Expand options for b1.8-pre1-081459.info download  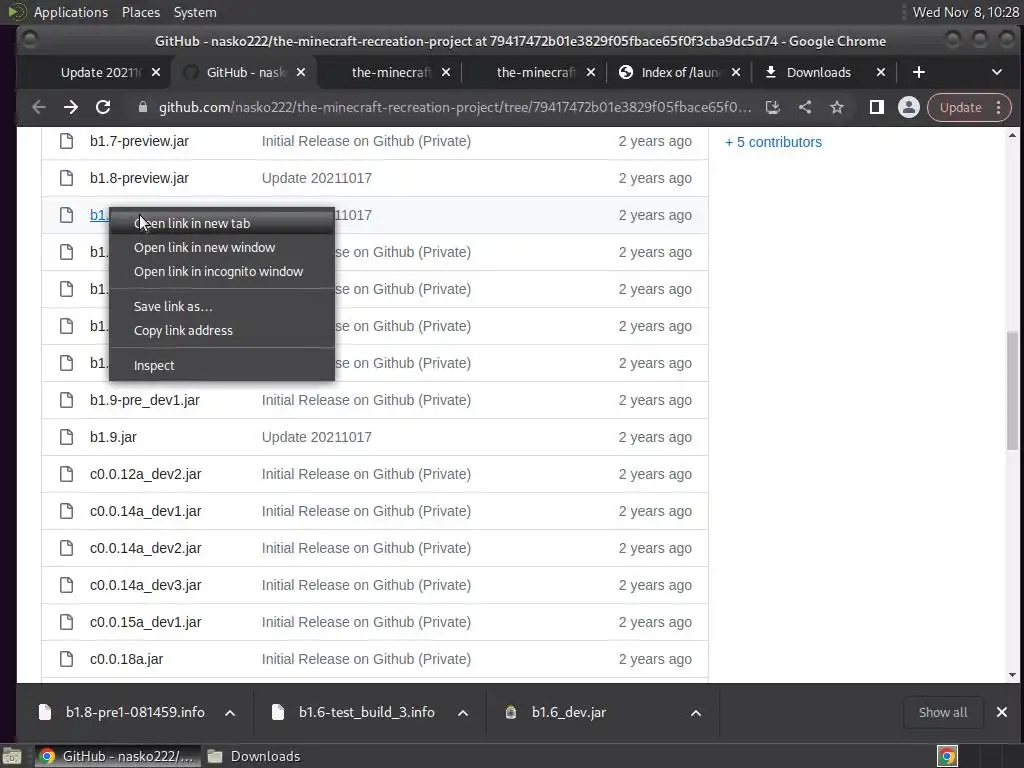(230, 713)
